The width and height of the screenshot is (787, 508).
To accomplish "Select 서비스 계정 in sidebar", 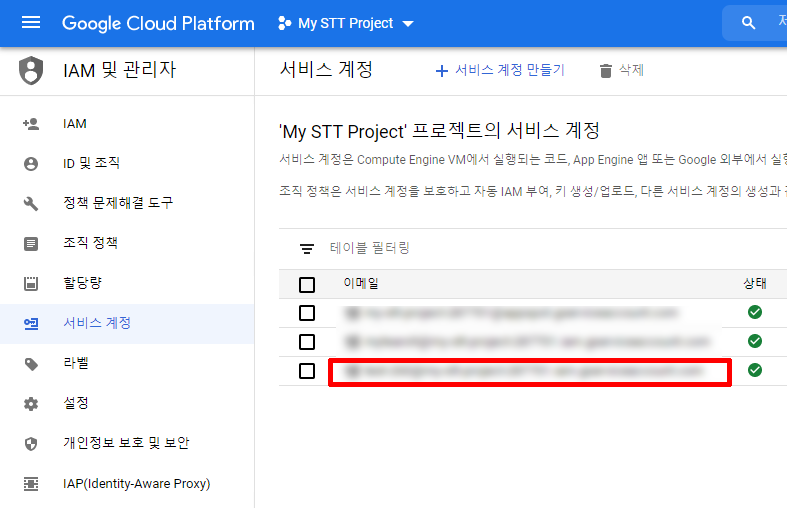I will pos(127,323).
